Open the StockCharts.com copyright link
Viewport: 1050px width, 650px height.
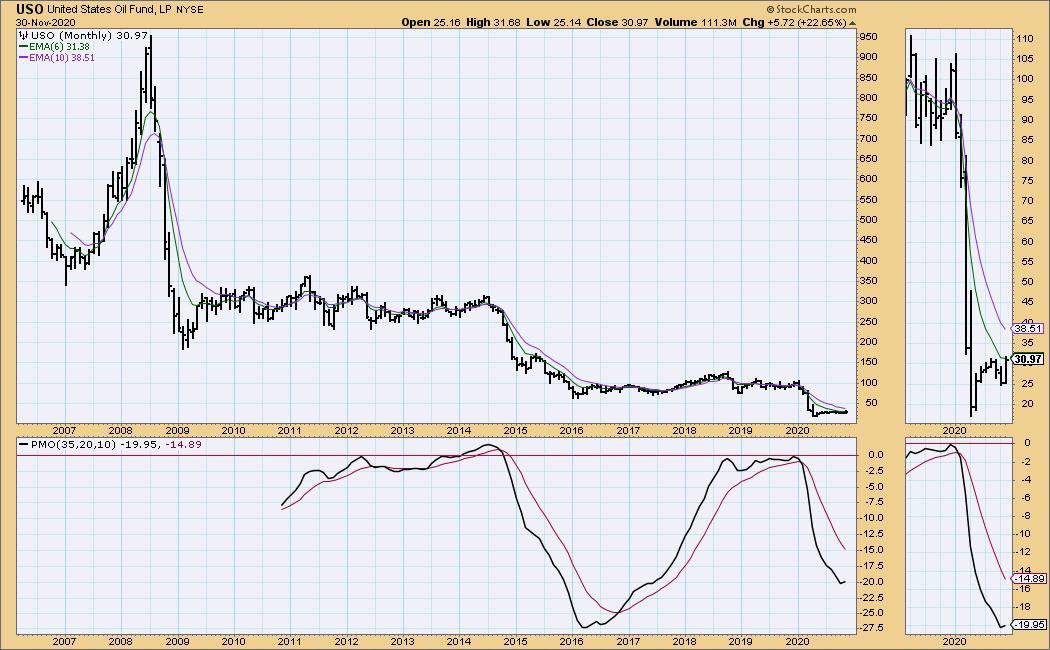tap(811, 9)
